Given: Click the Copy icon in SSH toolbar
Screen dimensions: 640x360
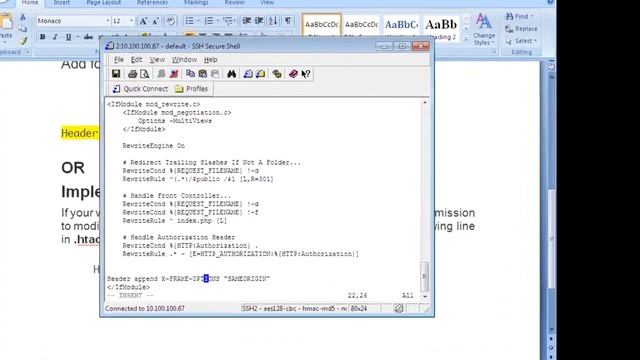Looking at the screenshot, I should pos(190,74).
